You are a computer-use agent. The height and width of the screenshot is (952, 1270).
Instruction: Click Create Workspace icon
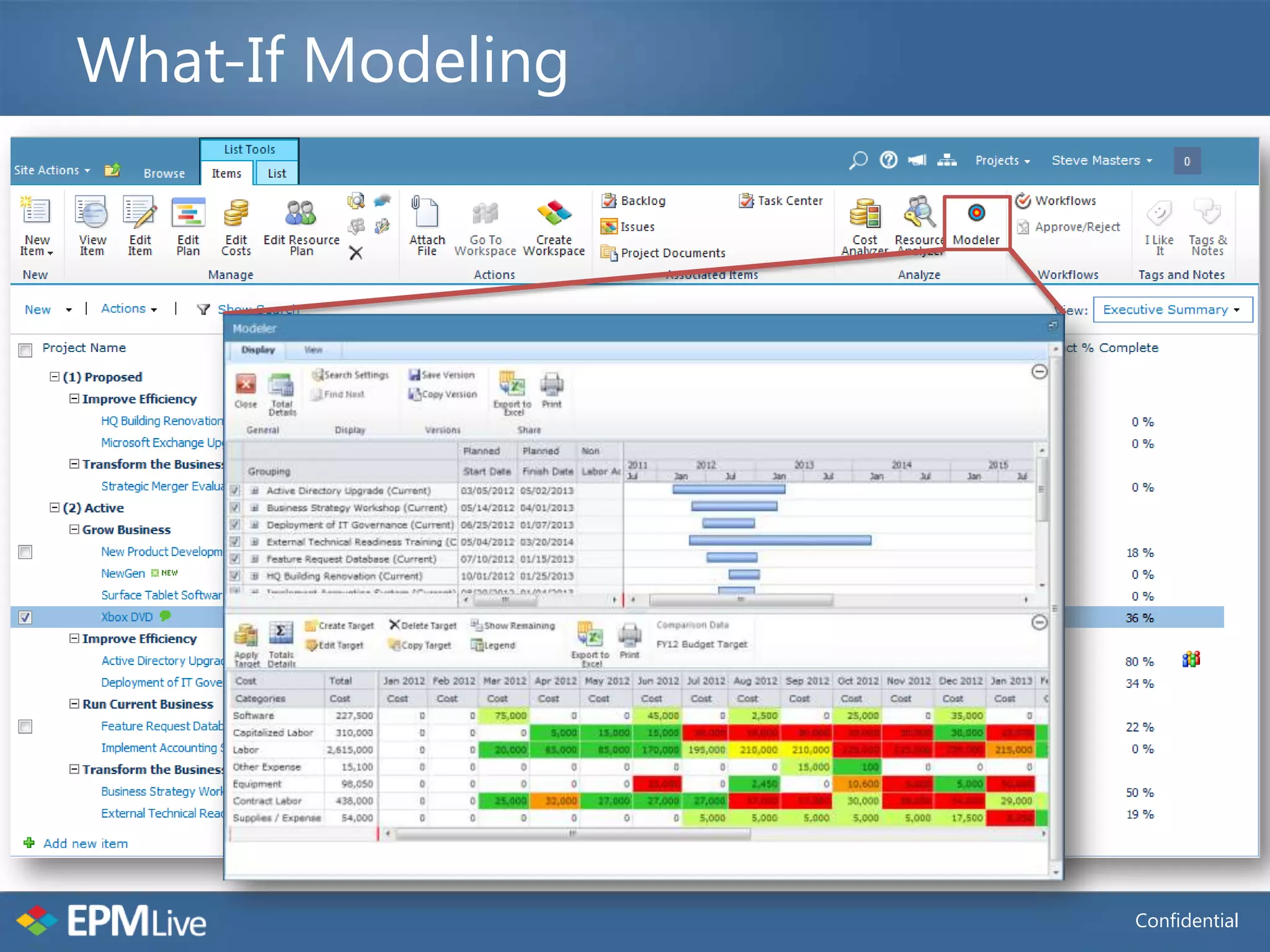coord(554,213)
